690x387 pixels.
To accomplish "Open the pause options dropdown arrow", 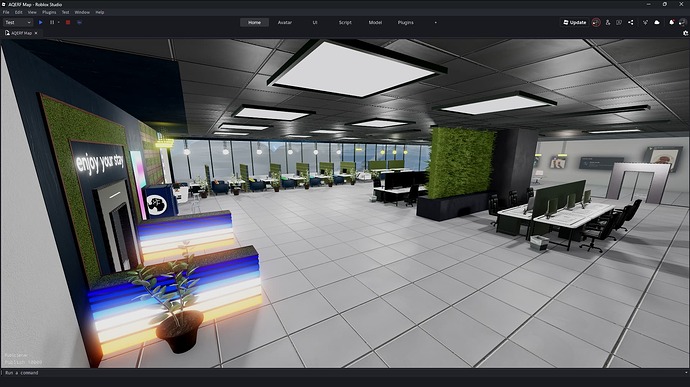I will pos(59,22).
